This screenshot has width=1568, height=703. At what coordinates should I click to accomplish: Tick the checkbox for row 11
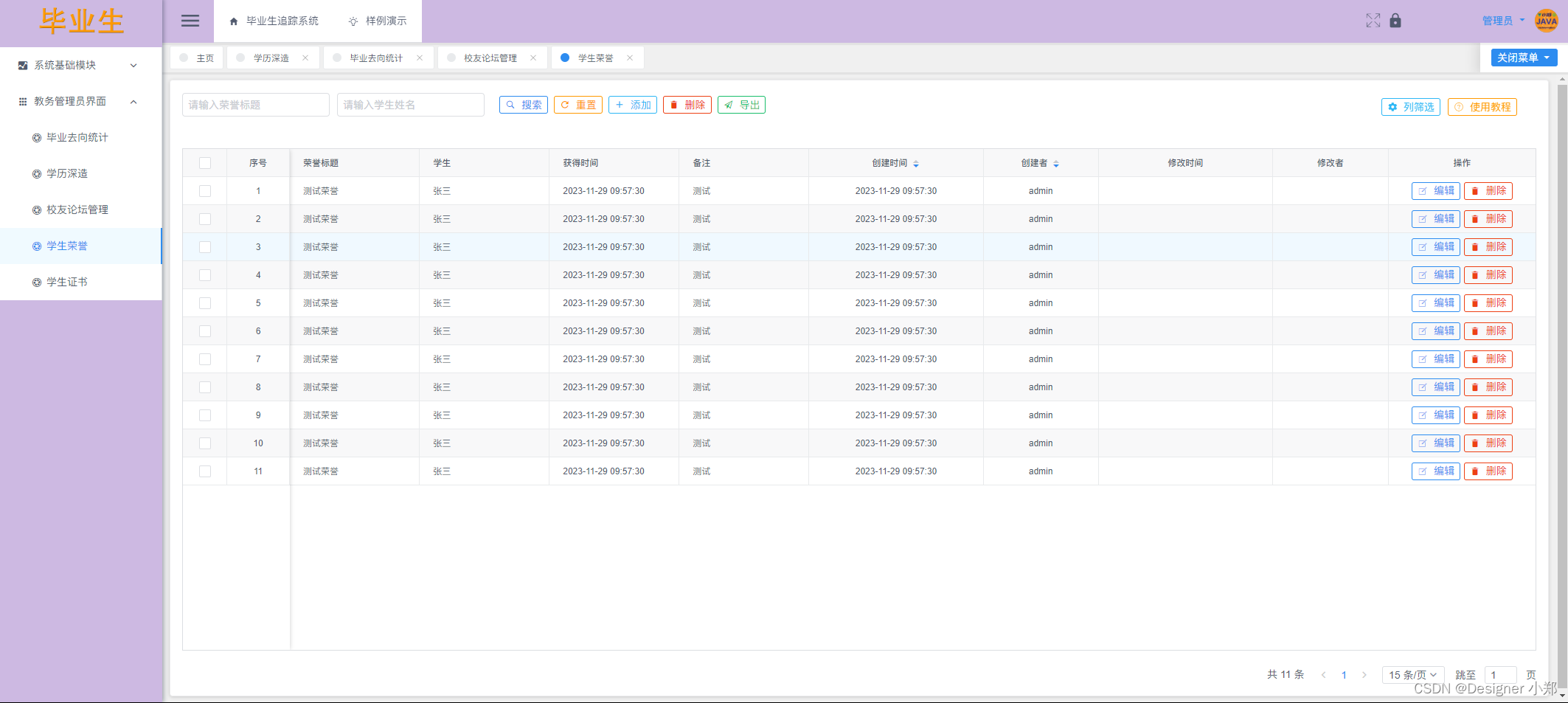[x=205, y=471]
